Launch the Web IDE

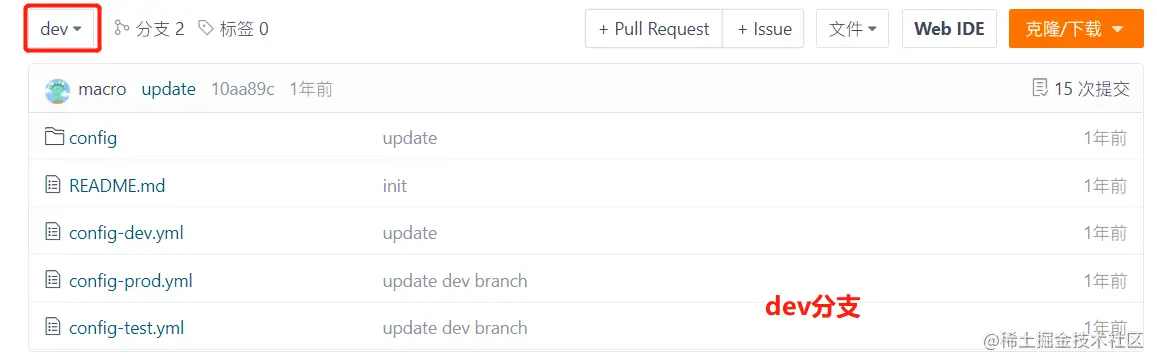949,29
